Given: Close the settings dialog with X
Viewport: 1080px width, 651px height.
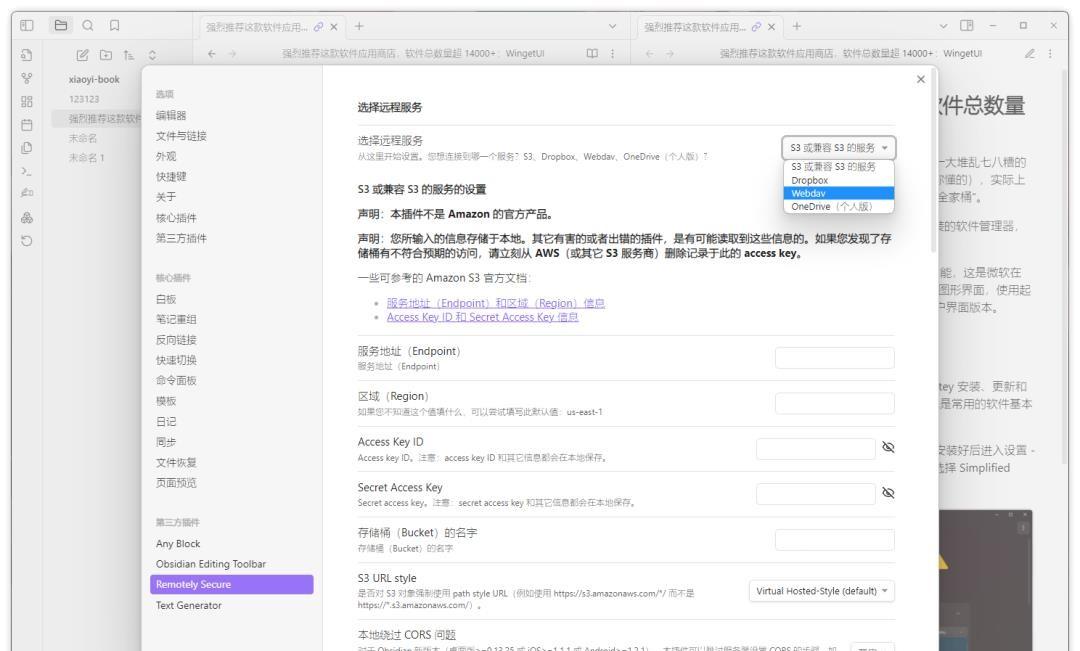Looking at the screenshot, I should pyautogui.click(x=921, y=81).
